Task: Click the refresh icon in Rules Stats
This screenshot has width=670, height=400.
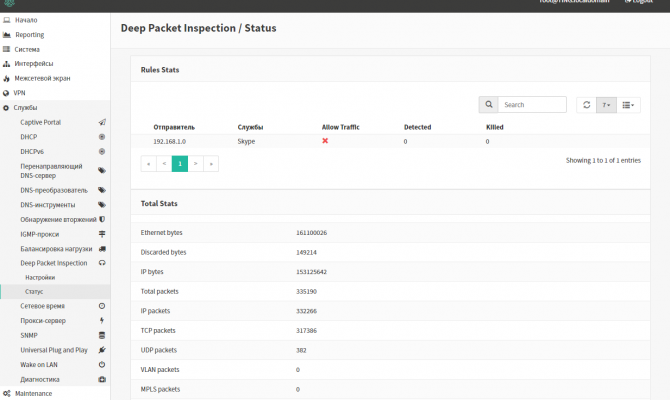Action: pos(586,104)
